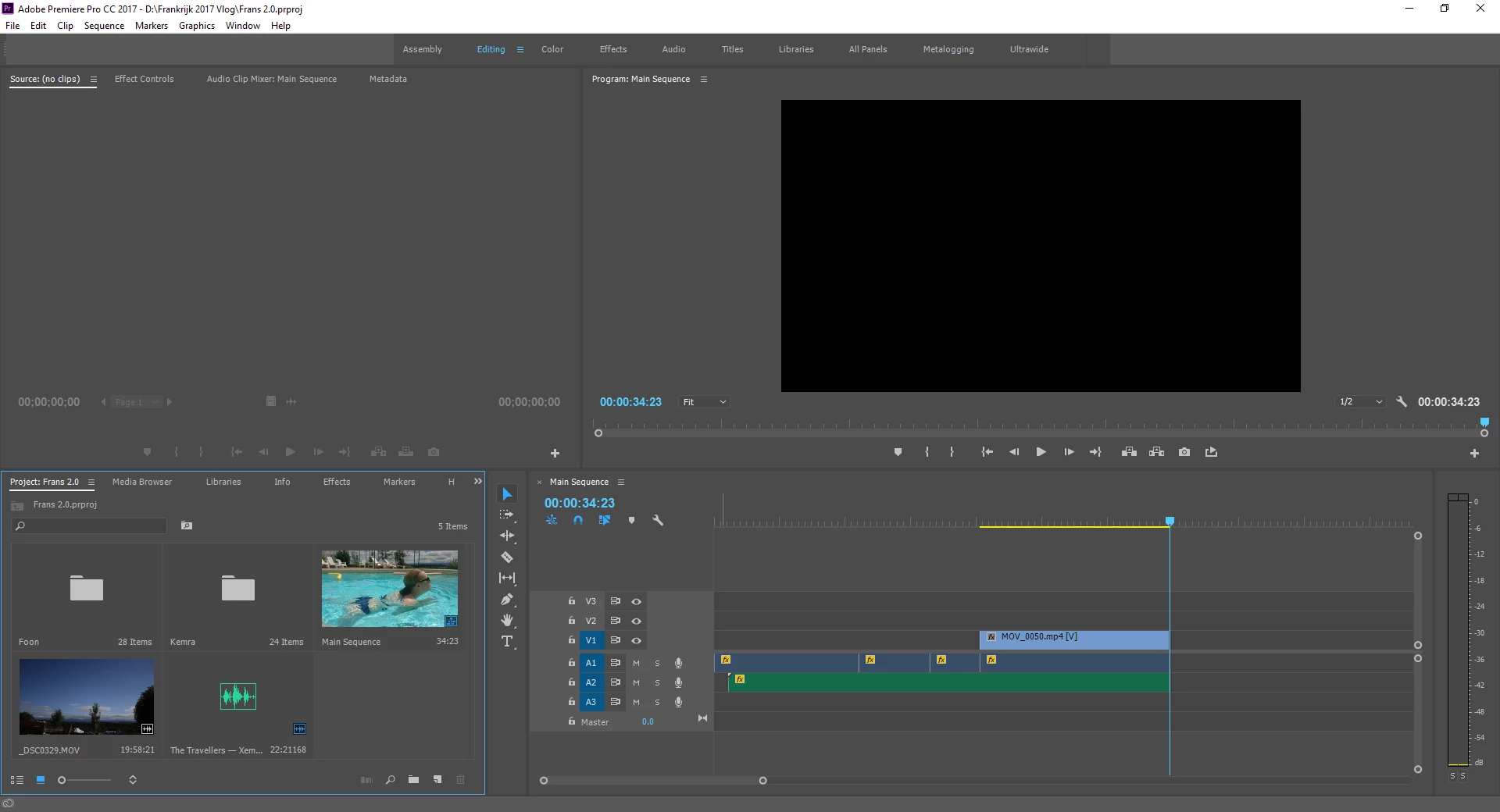Open the Fit zoom level dropdown
Viewport: 1500px width, 812px height.
[705, 402]
